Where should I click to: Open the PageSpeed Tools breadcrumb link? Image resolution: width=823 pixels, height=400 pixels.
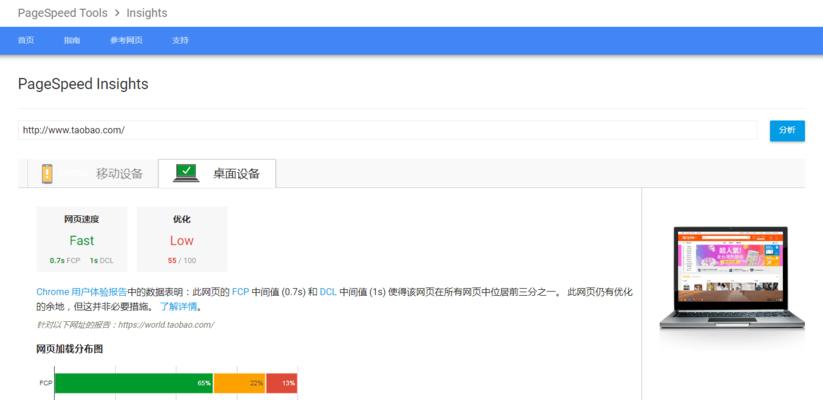point(62,13)
